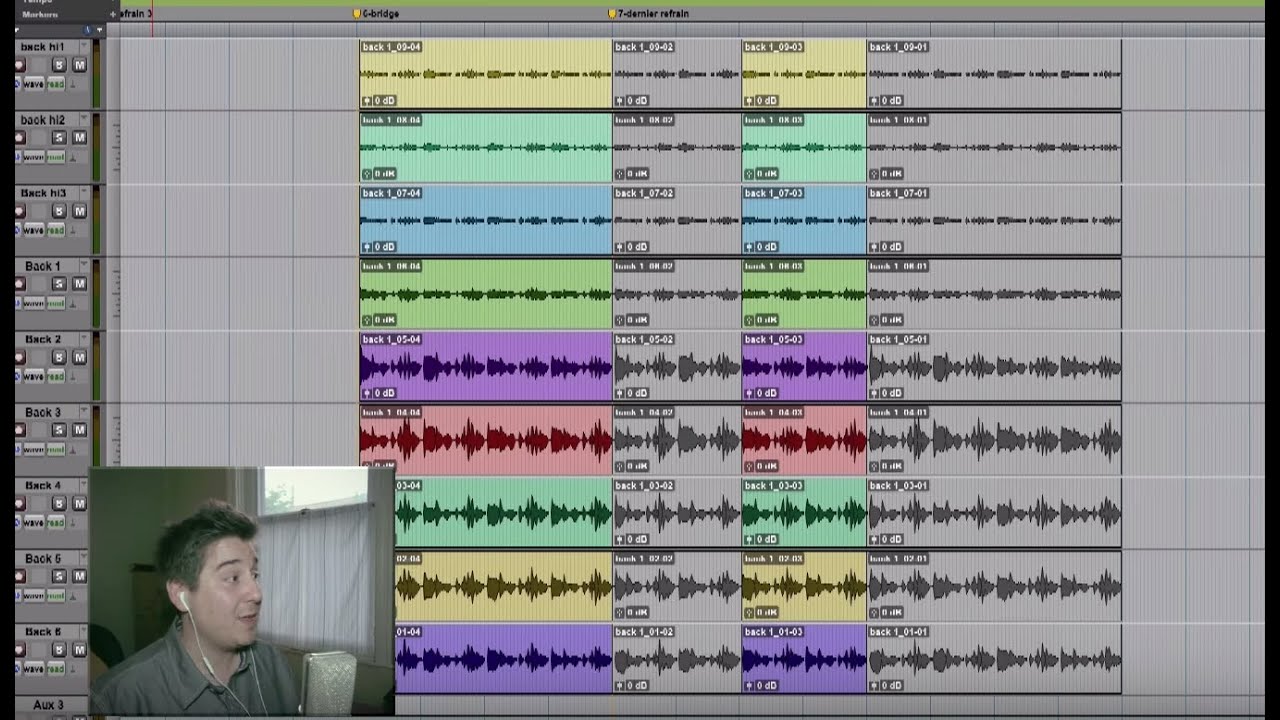Screen dimensions: 1280x720
Task: Solo the Back hi3 track
Action: [x=59, y=211]
